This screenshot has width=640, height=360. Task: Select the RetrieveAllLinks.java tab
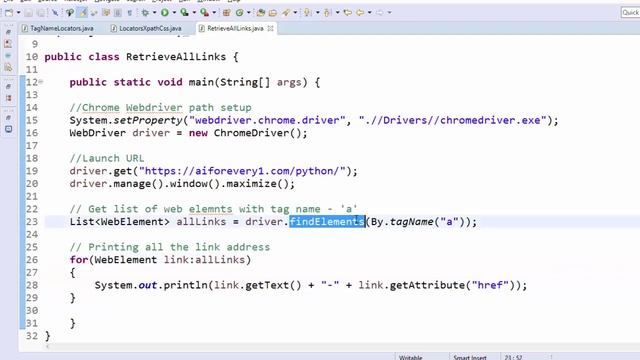[235, 28]
